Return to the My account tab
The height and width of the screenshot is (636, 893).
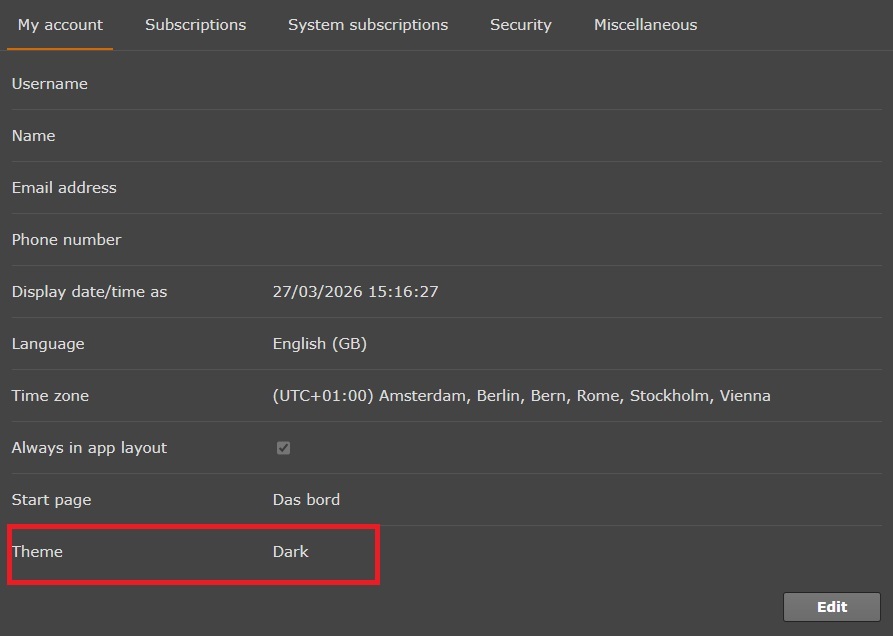pyautogui.click(x=60, y=25)
